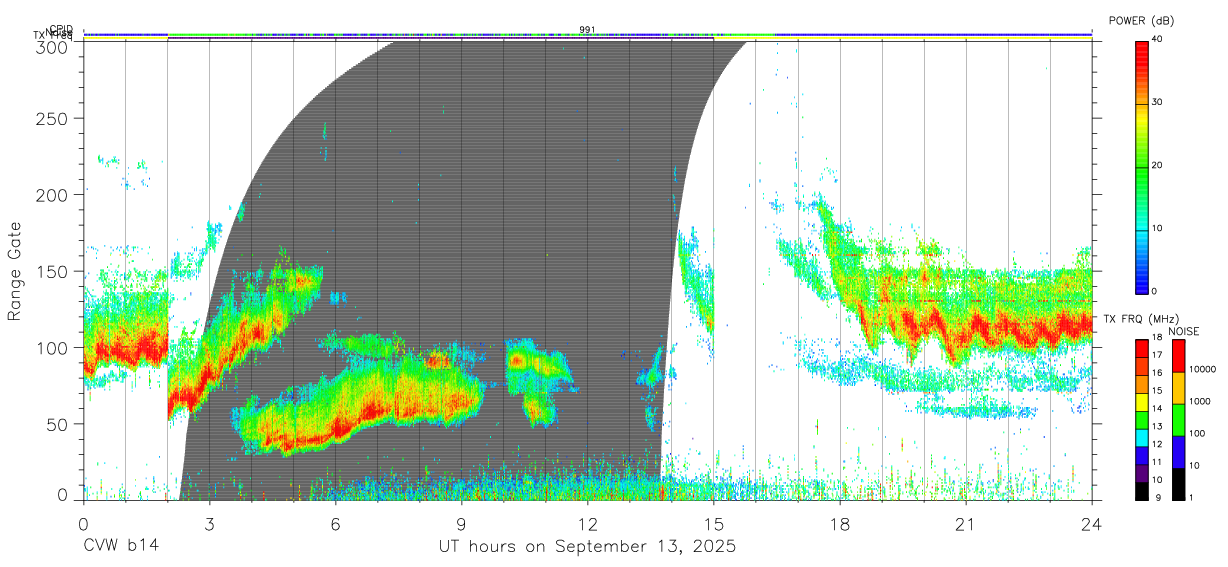Click the 15 label on the UT hours axis
The height and width of the screenshot is (567, 1228).
click(713, 523)
